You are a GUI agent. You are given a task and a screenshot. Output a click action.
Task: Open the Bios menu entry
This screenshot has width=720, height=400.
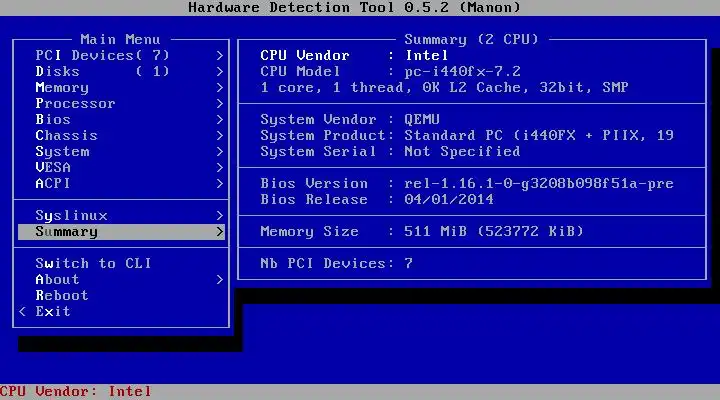pyautogui.click(x=121, y=120)
